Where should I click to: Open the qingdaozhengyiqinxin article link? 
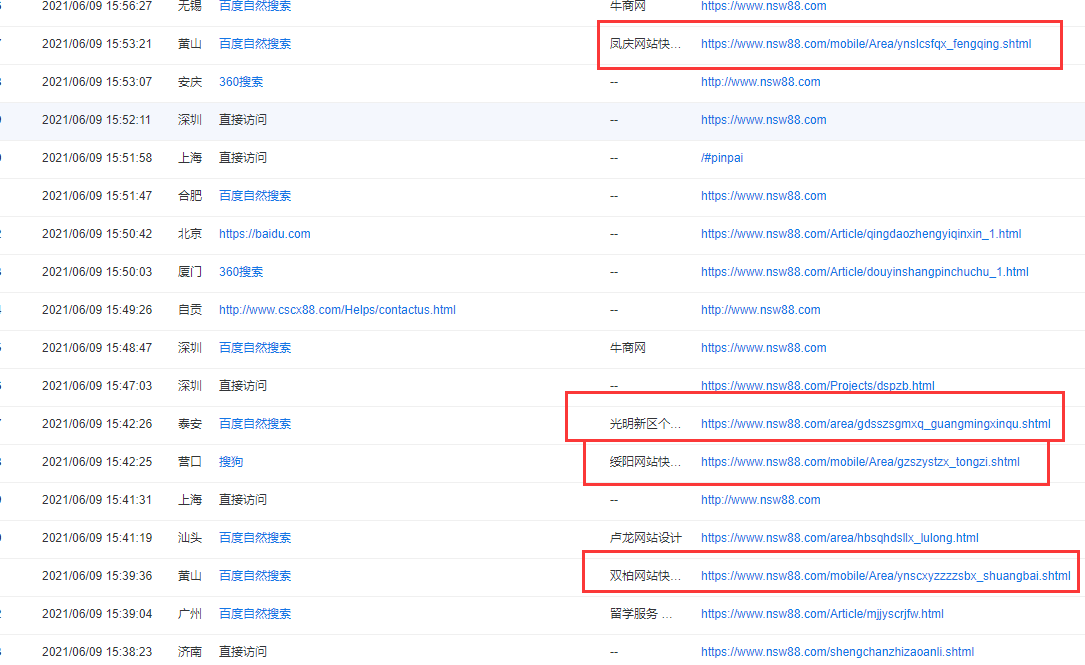(861, 233)
